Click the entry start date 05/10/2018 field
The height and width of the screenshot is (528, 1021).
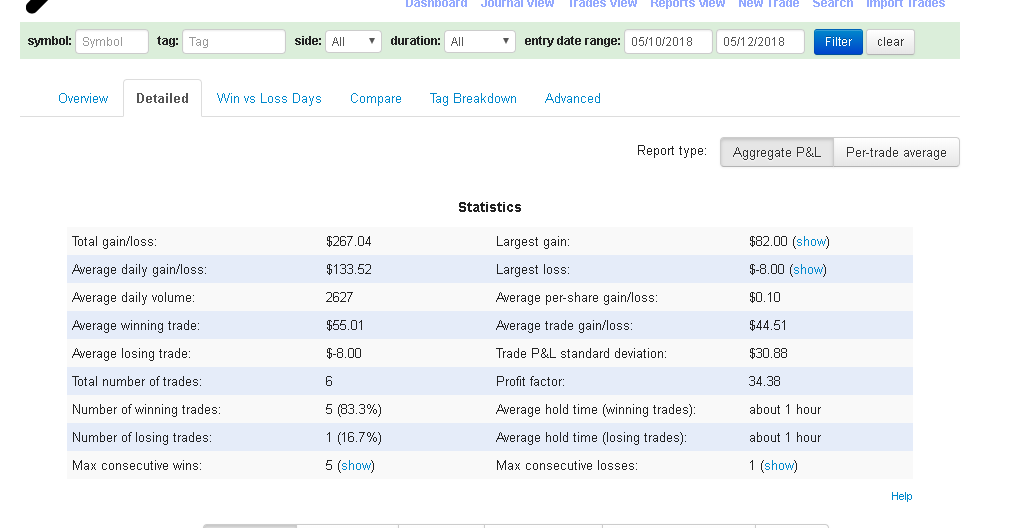668,42
